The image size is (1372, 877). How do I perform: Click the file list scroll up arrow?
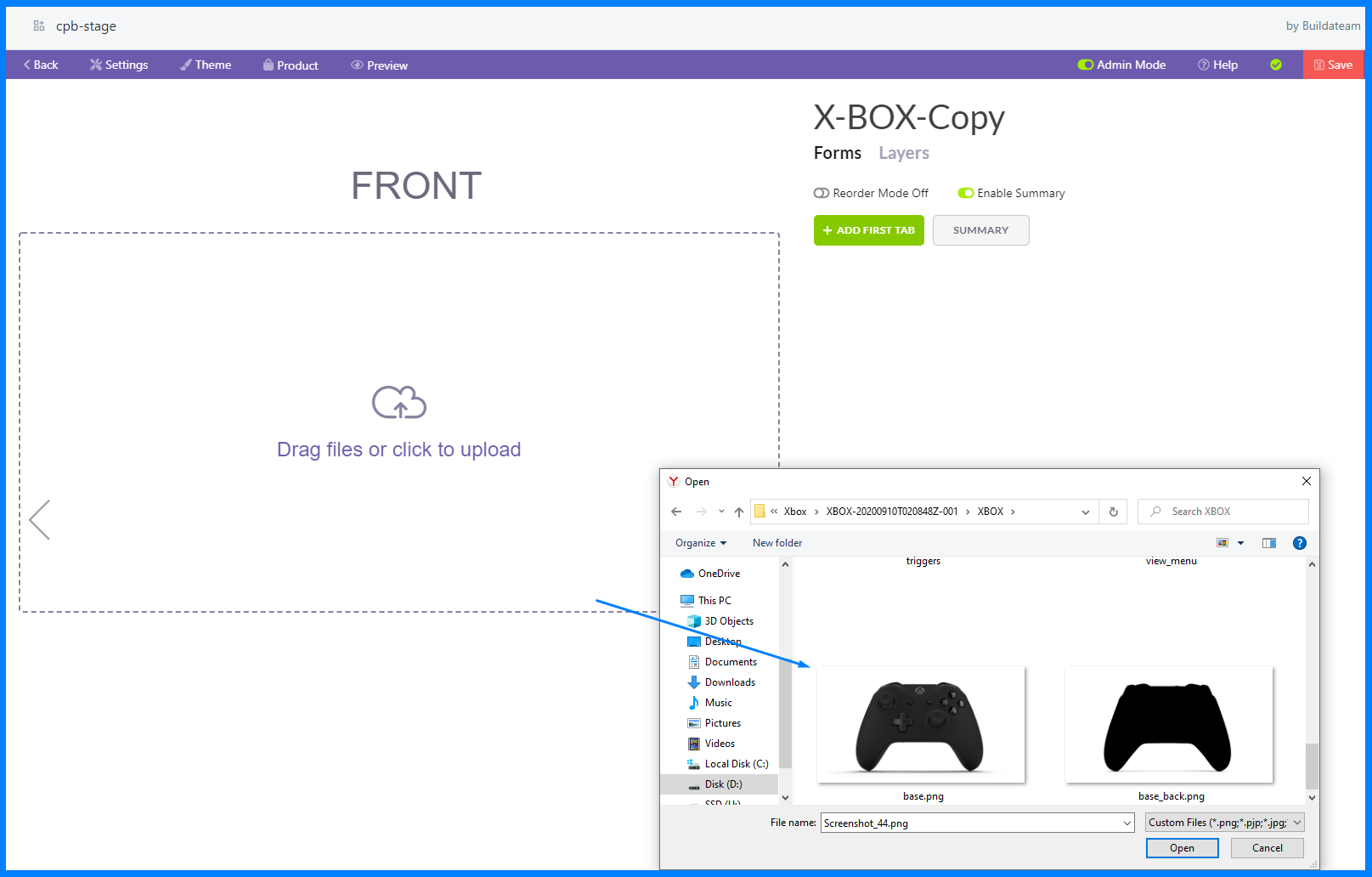coord(1313,564)
